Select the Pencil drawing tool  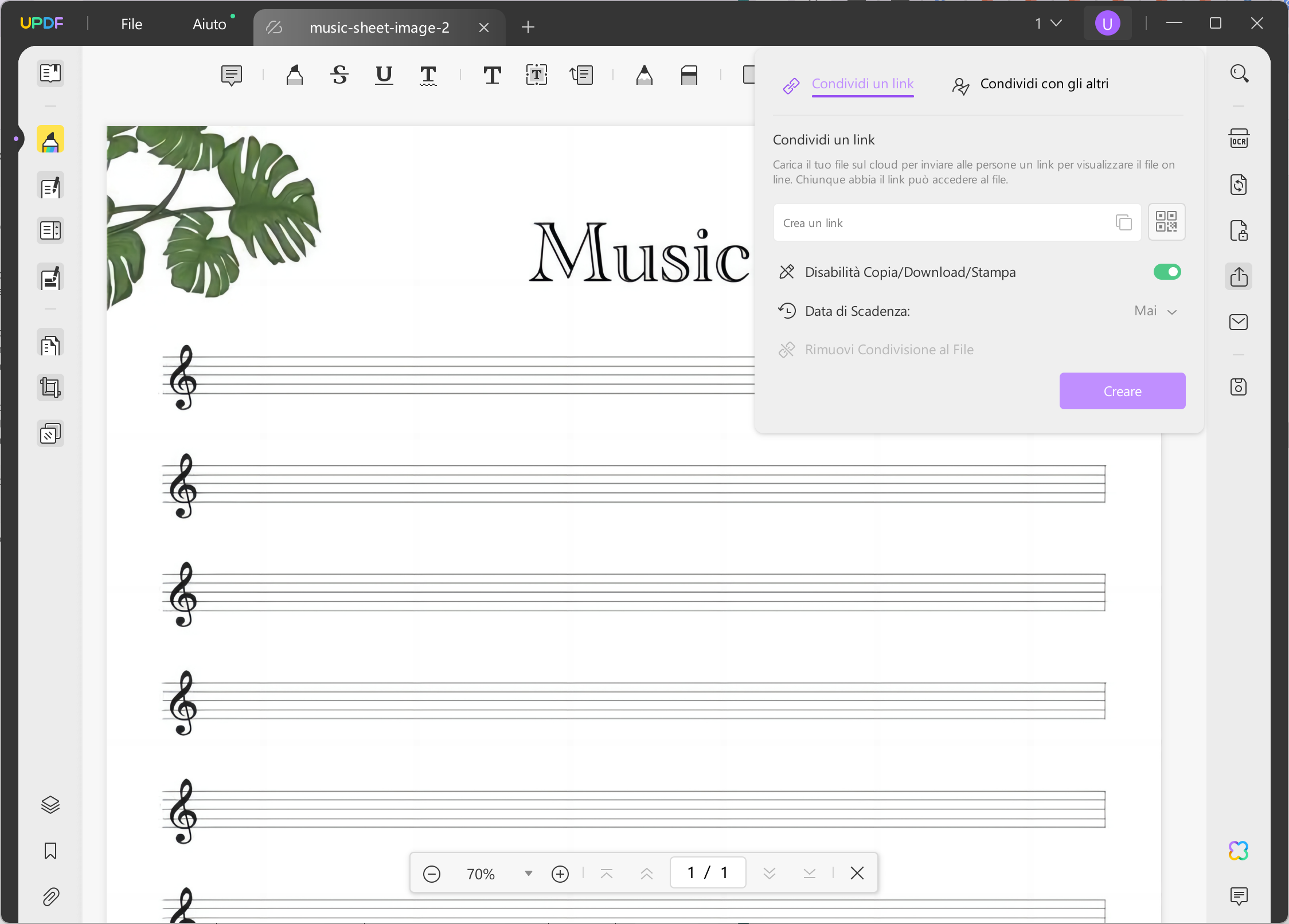(x=644, y=75)
